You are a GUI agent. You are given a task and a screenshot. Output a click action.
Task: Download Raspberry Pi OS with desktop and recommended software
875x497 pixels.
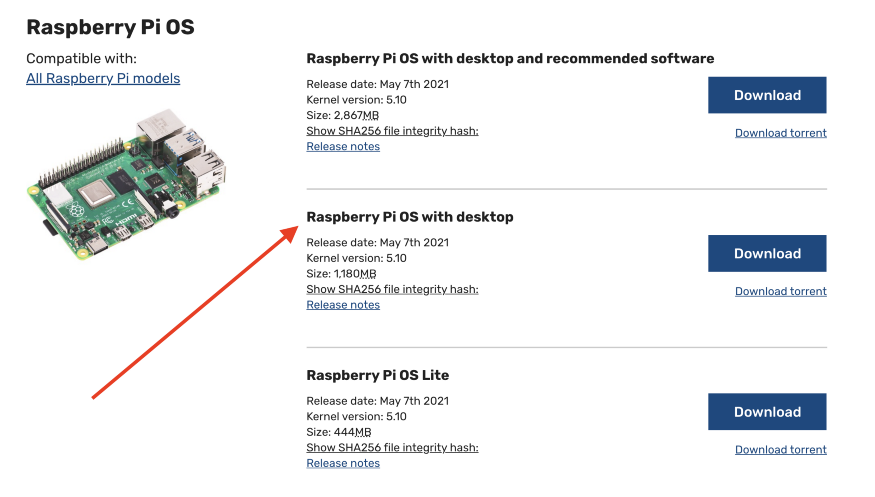(x=767, y=95)
